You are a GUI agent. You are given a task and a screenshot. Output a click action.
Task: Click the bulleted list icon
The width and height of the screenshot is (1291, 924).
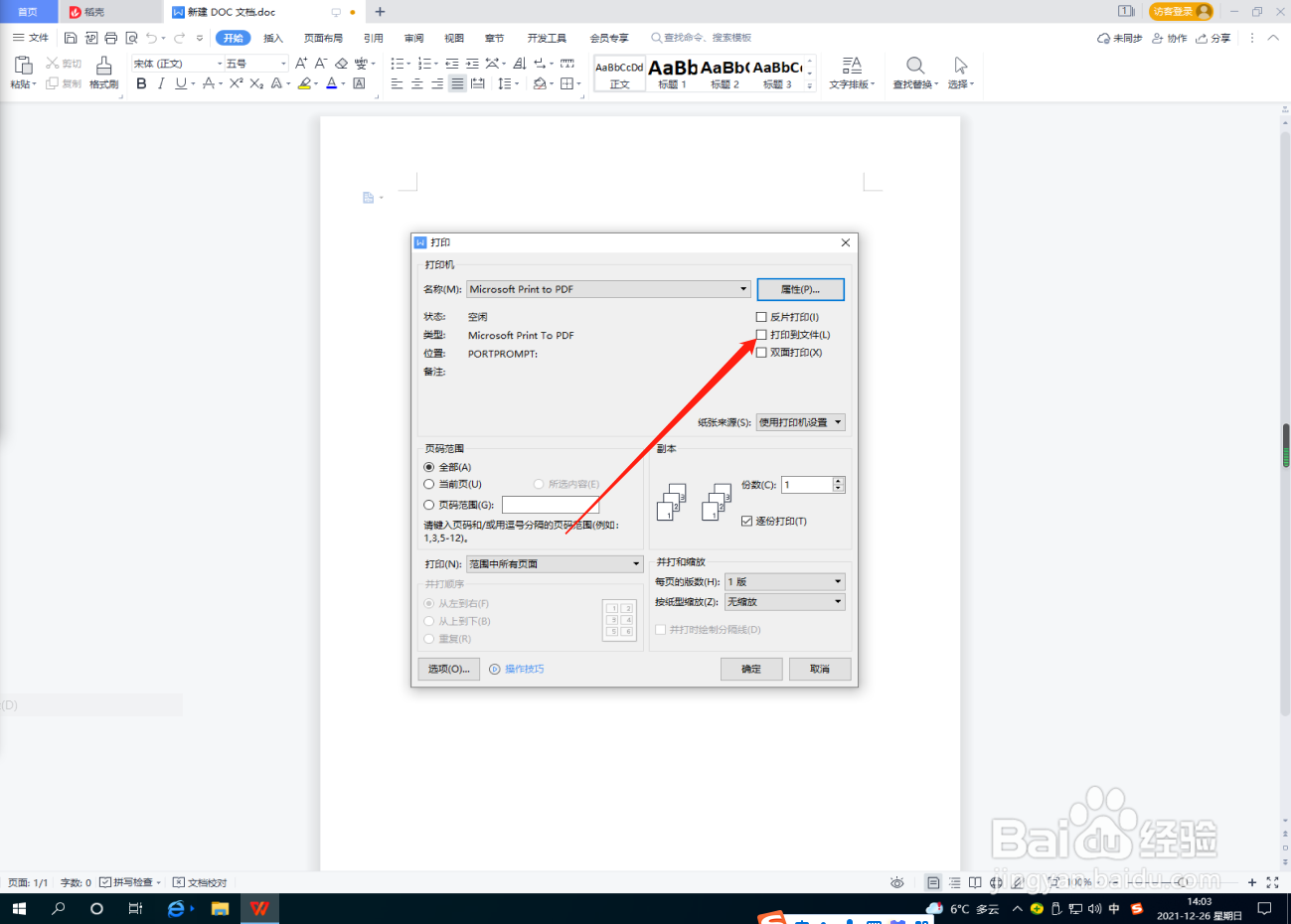click(x=397, y=64)
